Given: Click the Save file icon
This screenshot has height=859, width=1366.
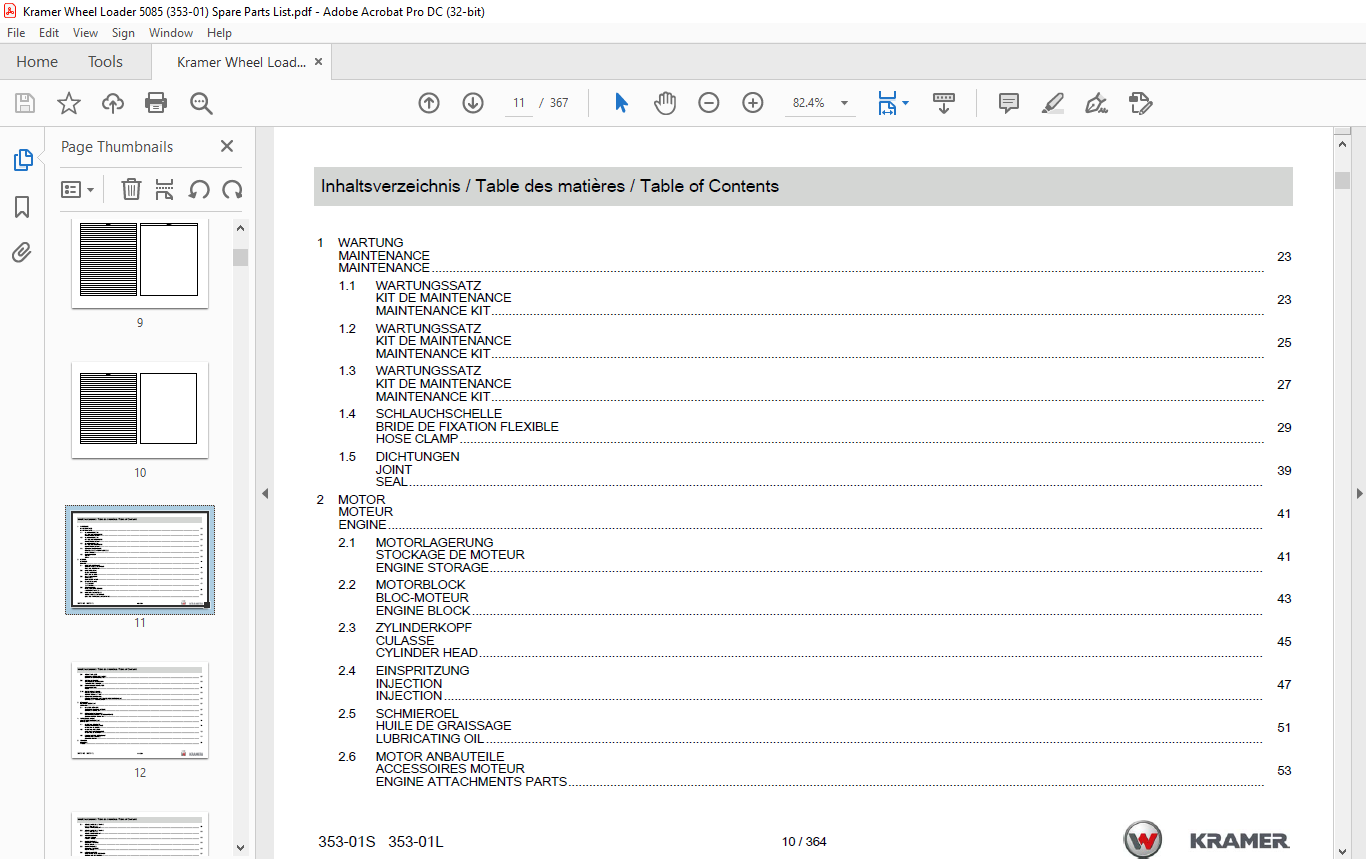Looking at the screenshot, I should pyautogui.click(x=25, y=103).
